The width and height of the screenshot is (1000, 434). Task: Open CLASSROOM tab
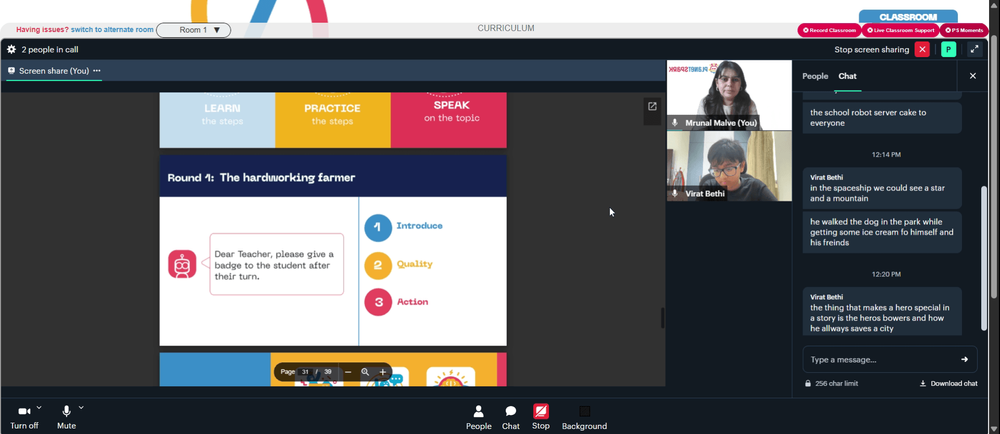coord(908,17)
